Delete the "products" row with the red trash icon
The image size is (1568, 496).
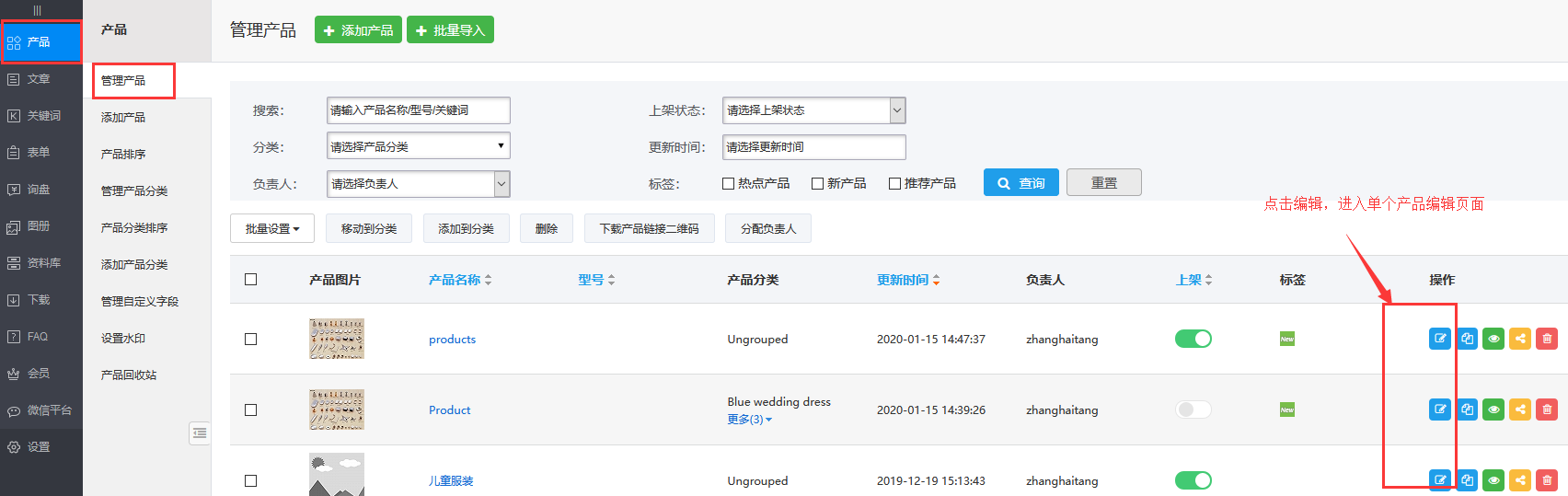click(1547, 339)
